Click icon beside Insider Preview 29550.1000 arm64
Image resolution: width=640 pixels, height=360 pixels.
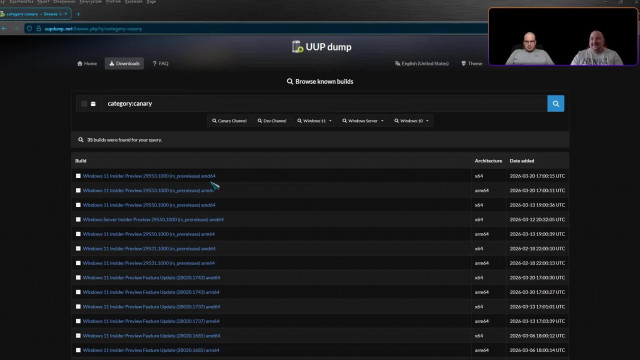(x=78, y=234)
